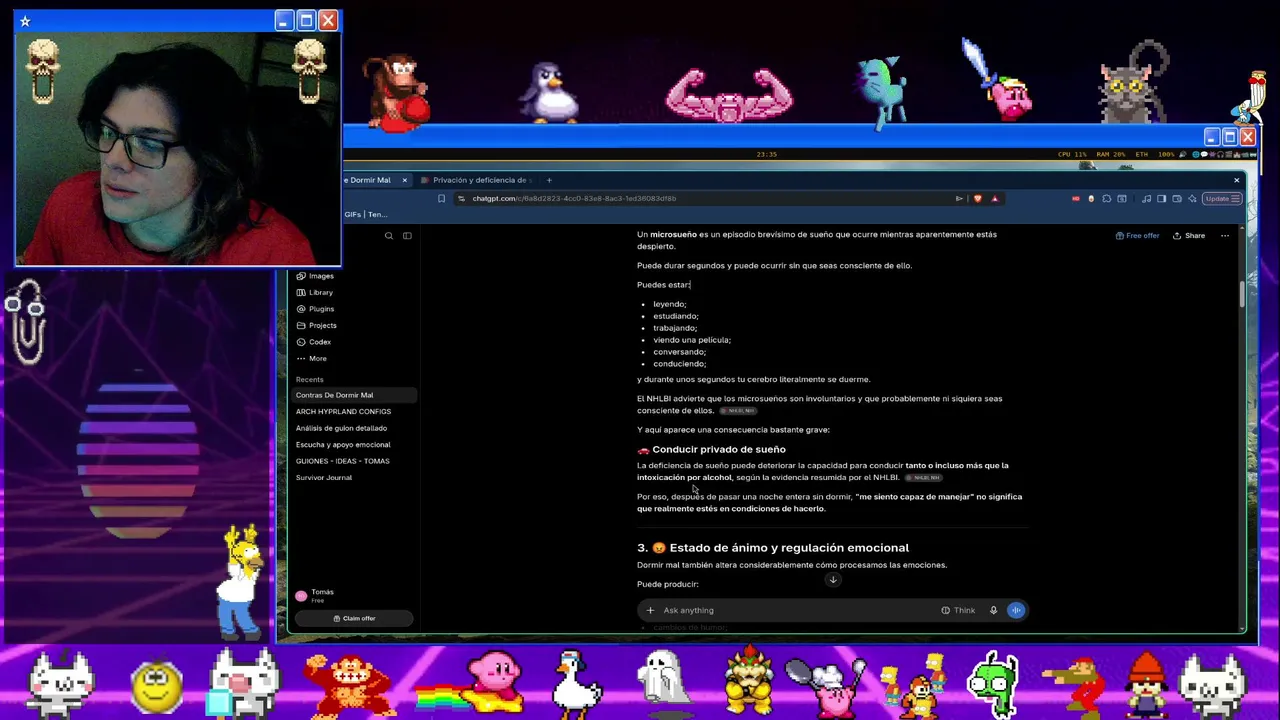
Task: Start voice mode with the blue button
Action: (x=1016, y=610)
